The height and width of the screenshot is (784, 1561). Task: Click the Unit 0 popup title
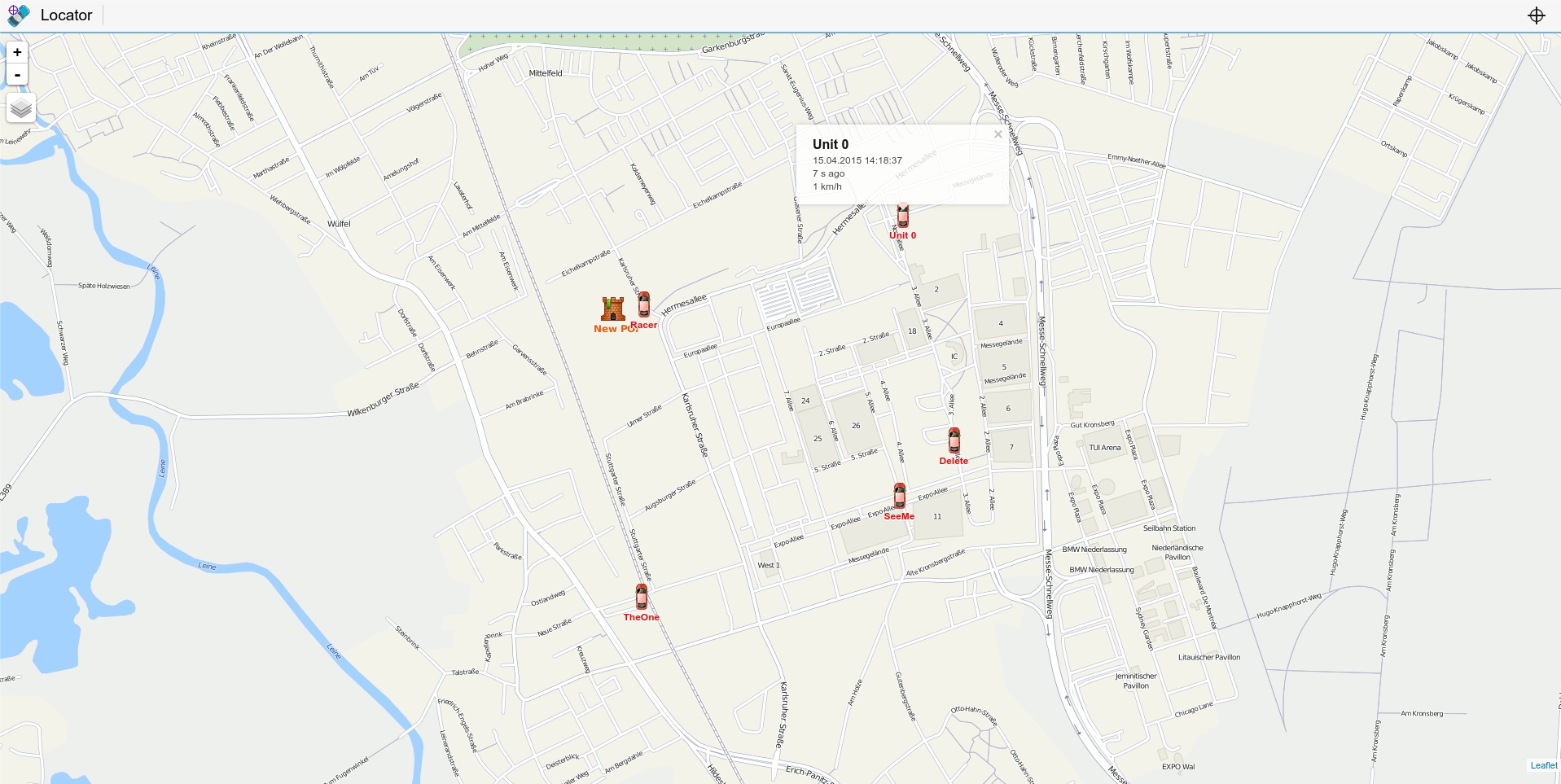pyautogui.click(x=830, y=144)
